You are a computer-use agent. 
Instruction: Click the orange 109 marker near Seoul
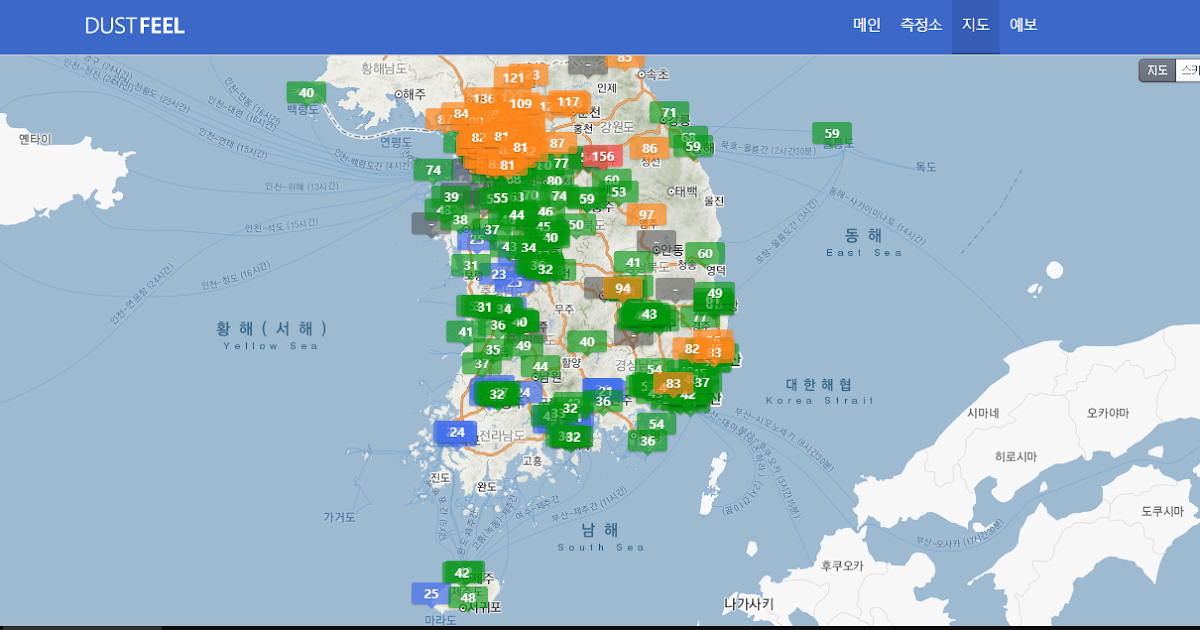pyautogui.click(x=524, y=103)
